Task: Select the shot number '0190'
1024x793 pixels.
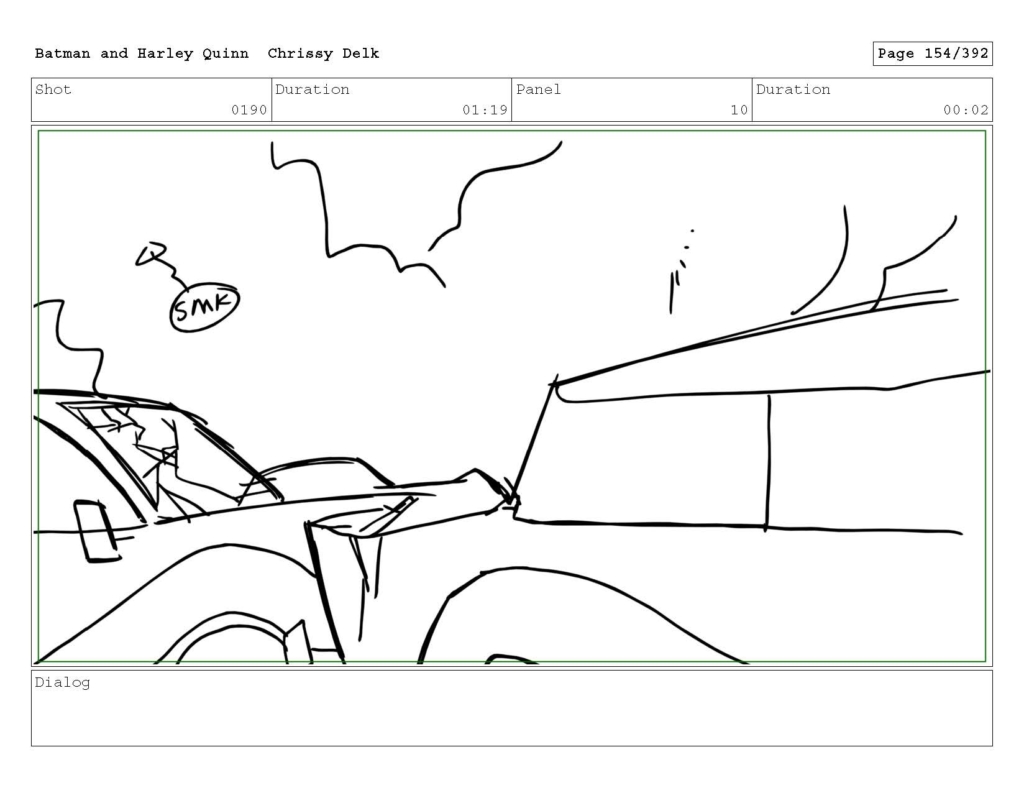Action: (x=249, y=110)
